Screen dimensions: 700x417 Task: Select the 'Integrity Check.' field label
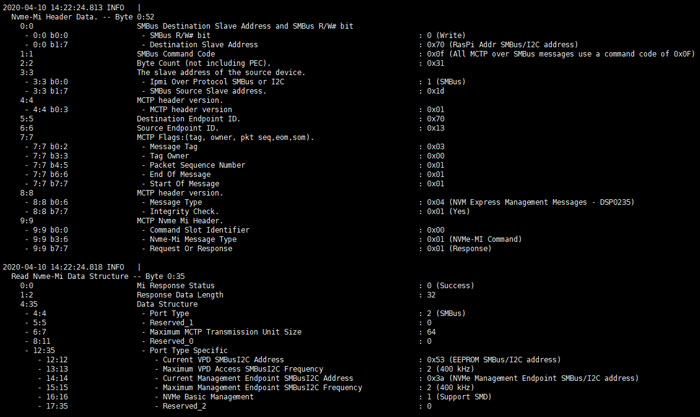(x=184, y=212)
